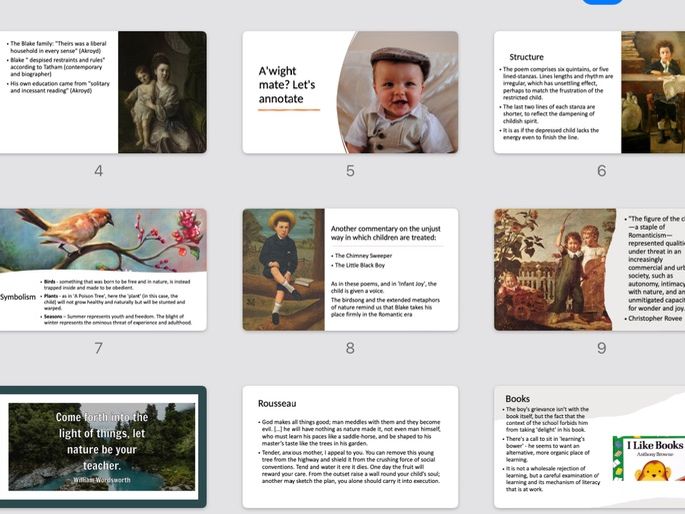Open the Wordsworth nature quote slide
This screenshot has height=514, width=685.
tap(103, 447)
